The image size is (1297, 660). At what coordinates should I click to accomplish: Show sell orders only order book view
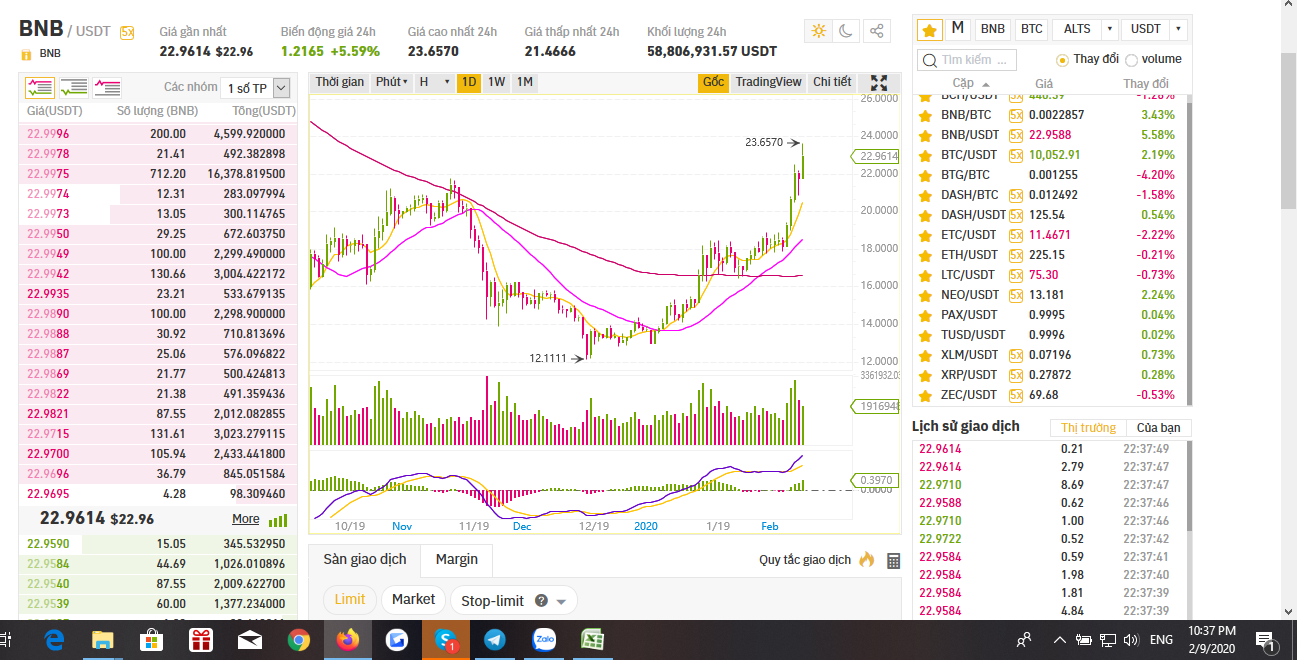pos(107,88)
